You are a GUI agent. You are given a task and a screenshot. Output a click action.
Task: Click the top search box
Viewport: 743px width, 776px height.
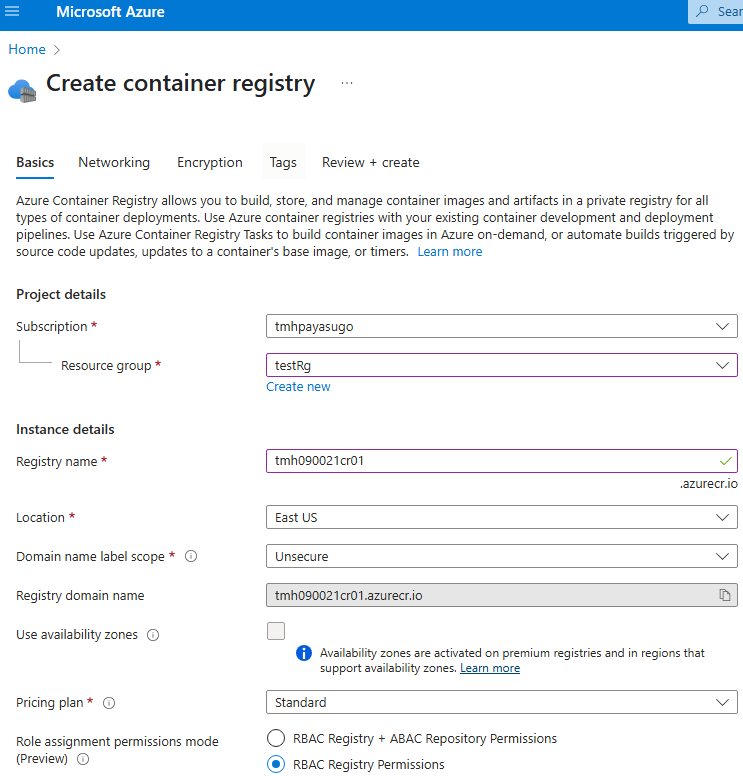click(715, 11)
